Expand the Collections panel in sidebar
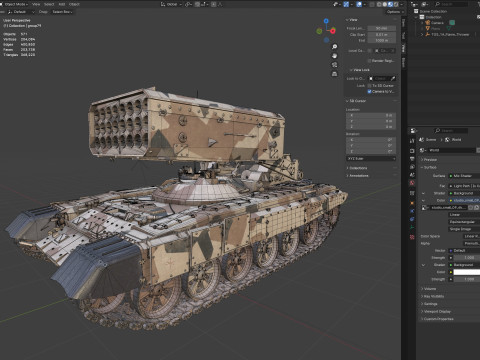480x360 pixels. click(x=358, y=168)
